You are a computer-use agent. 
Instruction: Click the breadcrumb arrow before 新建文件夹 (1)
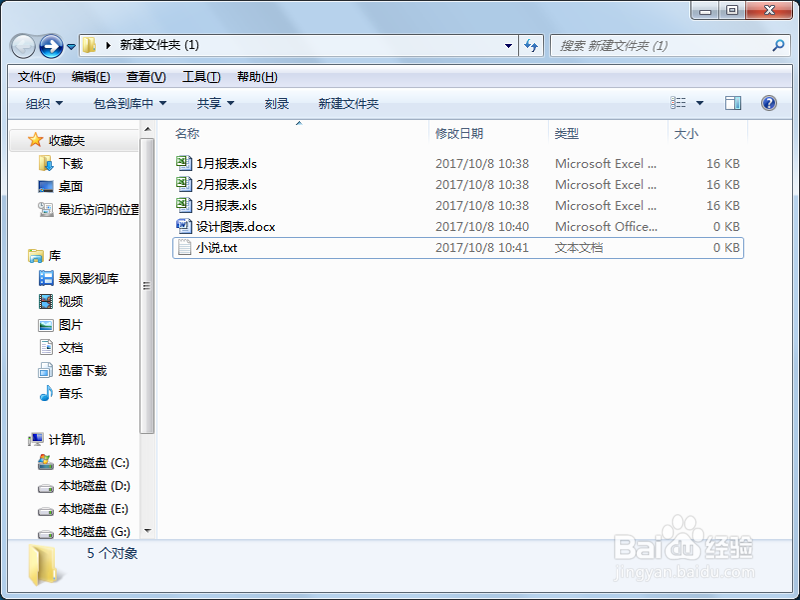[x=108, y=45]
